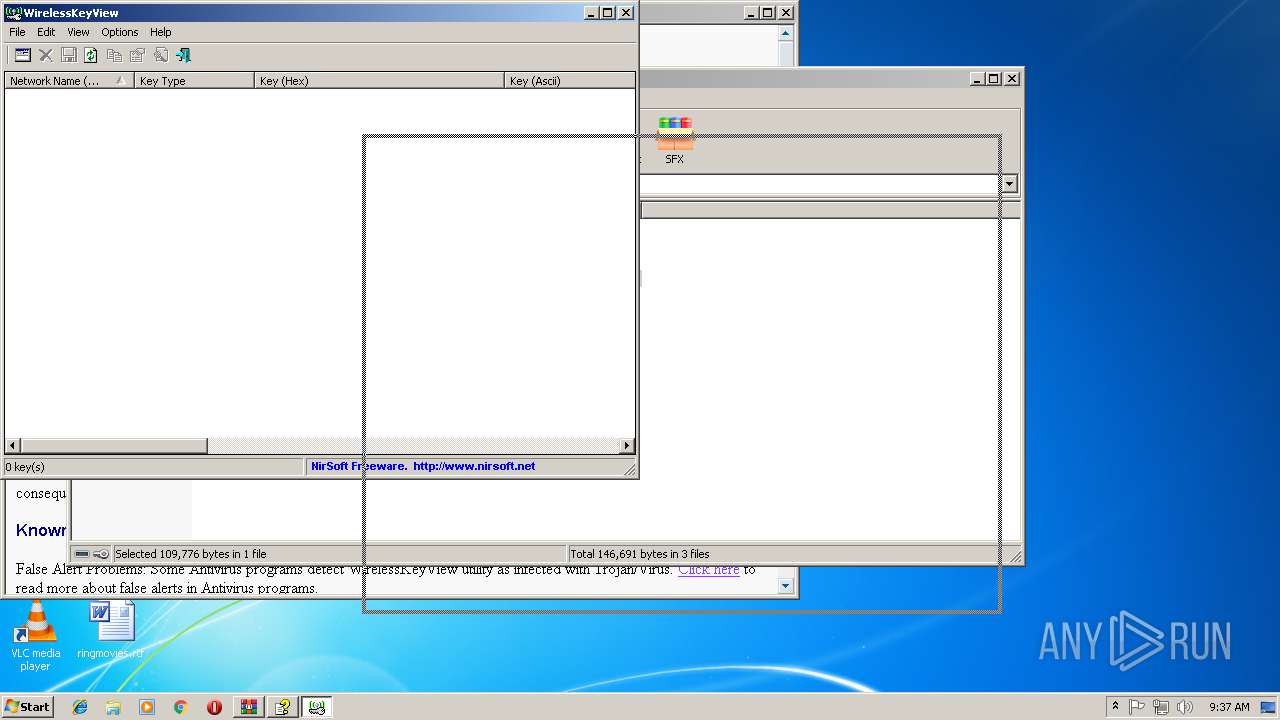
Task: Sort by the Key (Ascii) column header
Action: (x=569, y=81)
